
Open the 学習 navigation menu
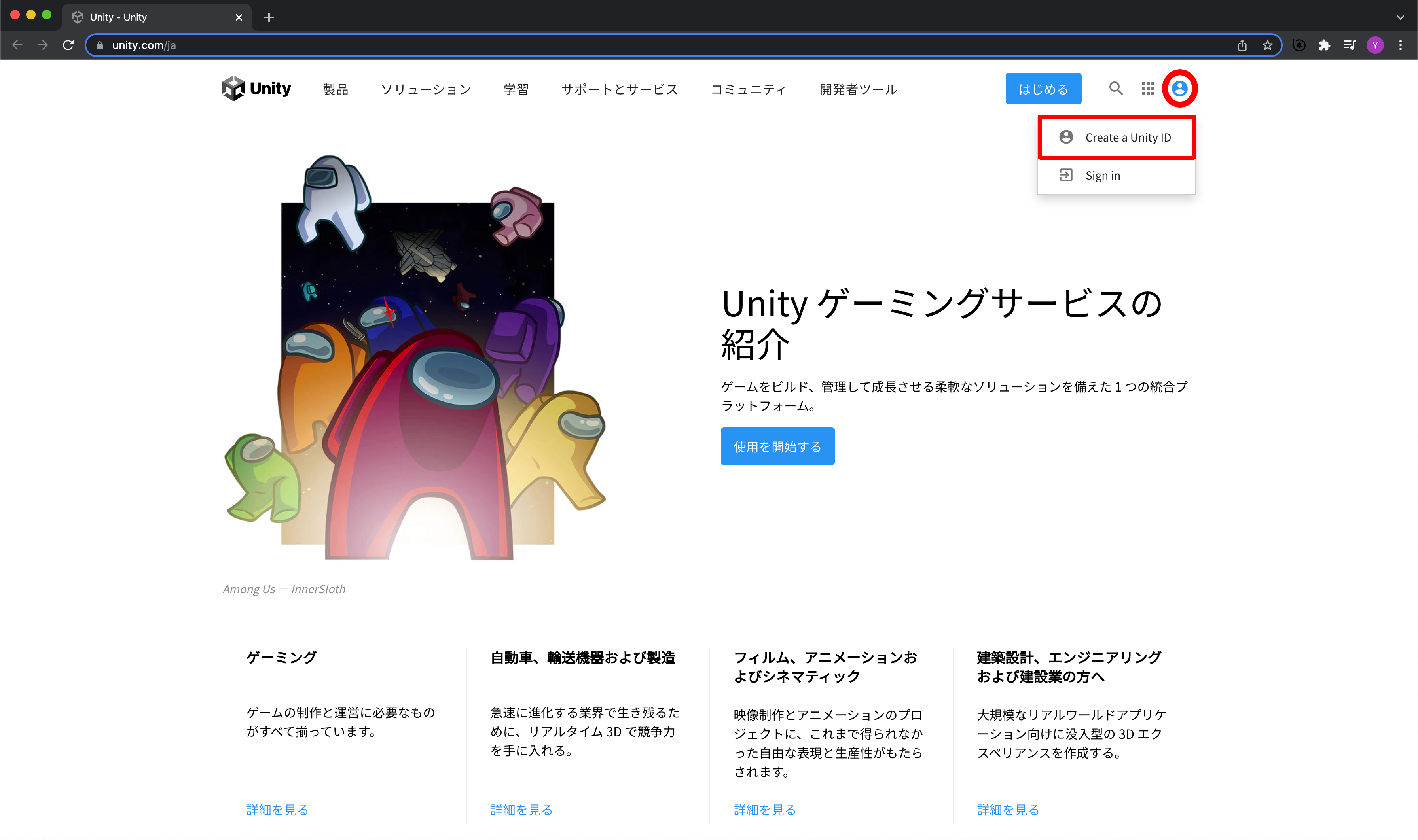[516, 89]
